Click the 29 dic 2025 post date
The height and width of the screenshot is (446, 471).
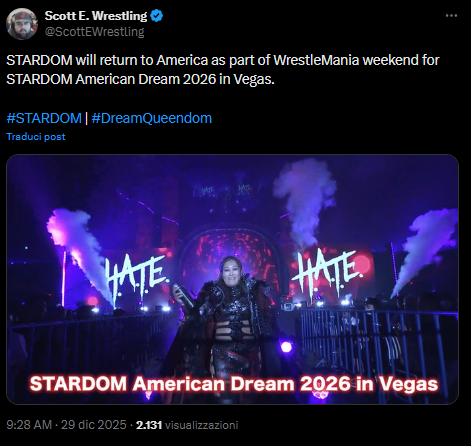pyautogui.click(x=94, y=425)
